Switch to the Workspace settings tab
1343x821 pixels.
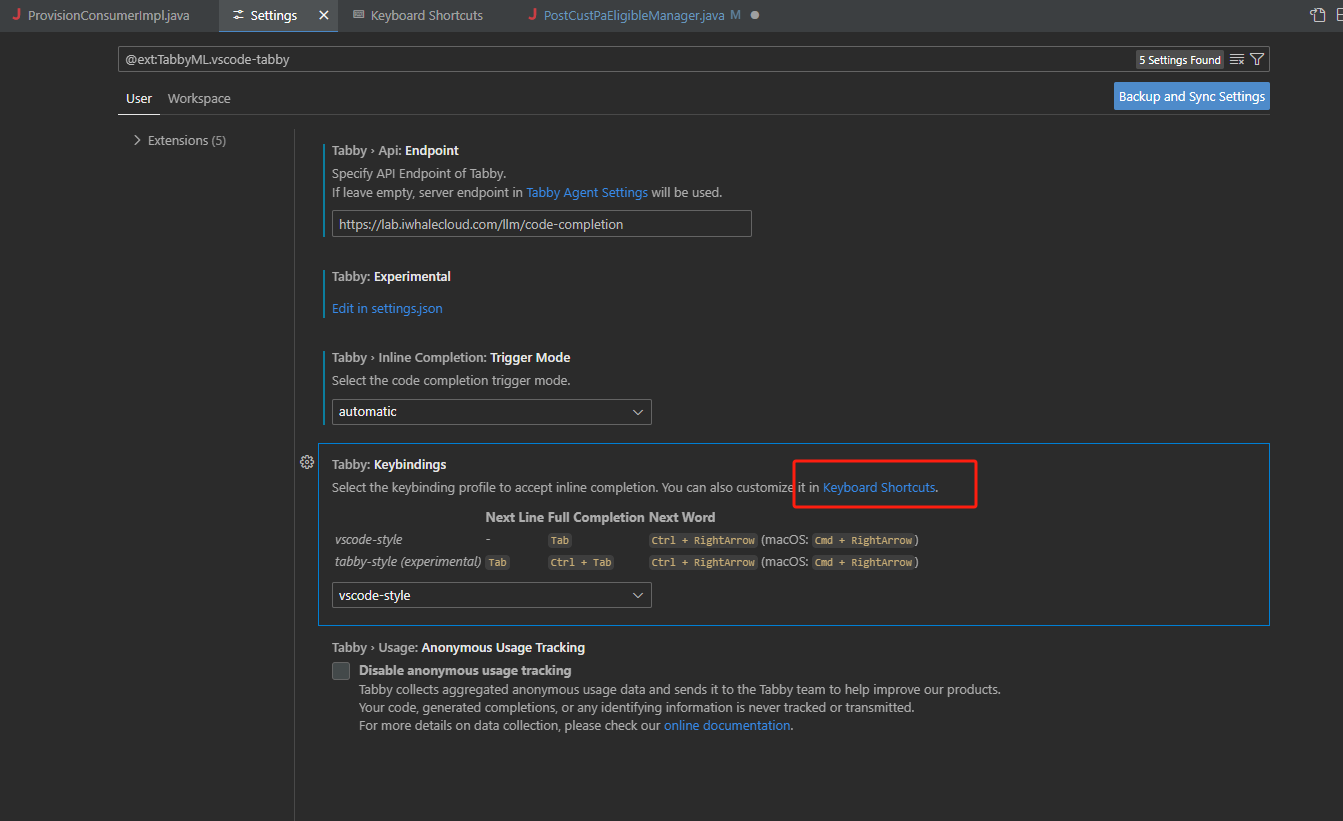[199, 99]
